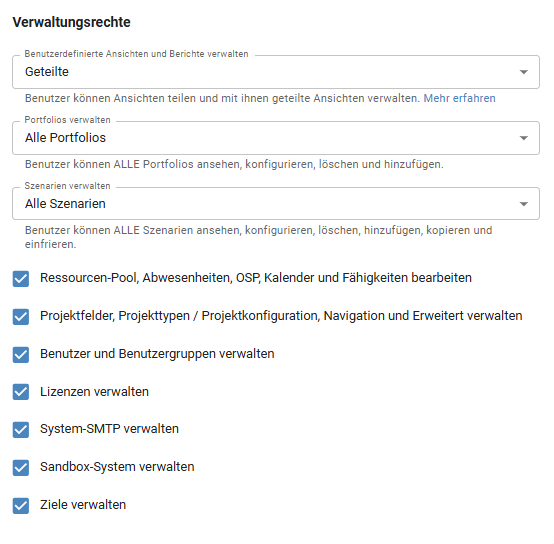Open the Portfolios verwalten combo box
The height and width of the screenshot is (544, 554).
click(276, 138)
